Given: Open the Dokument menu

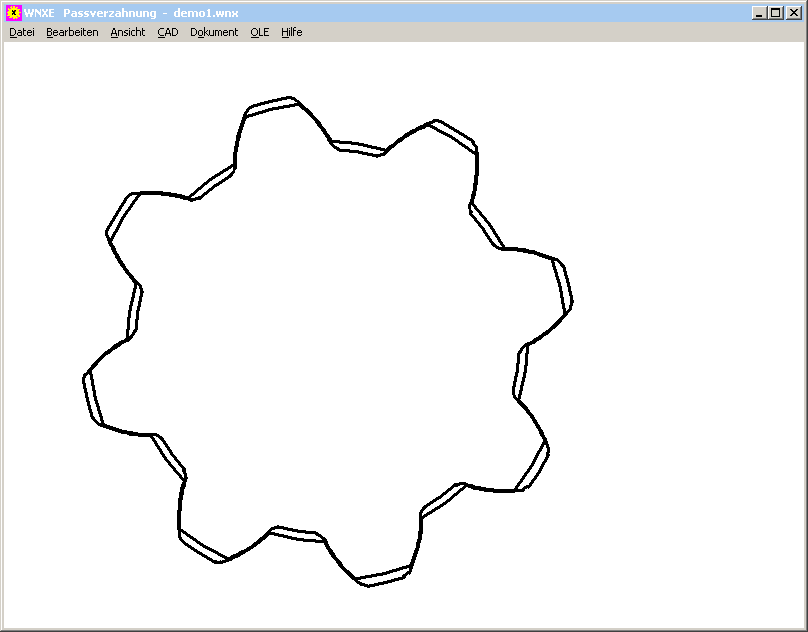Looking at the screenshot, I should point(214,32).
